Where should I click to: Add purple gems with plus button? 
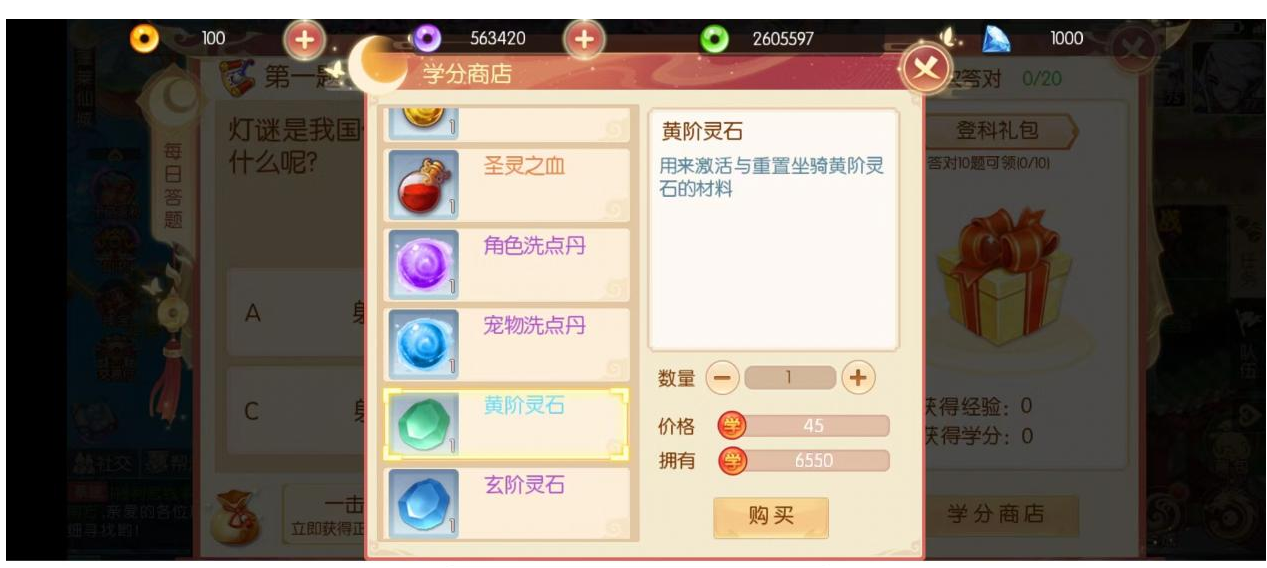click(x=585, y=40)
